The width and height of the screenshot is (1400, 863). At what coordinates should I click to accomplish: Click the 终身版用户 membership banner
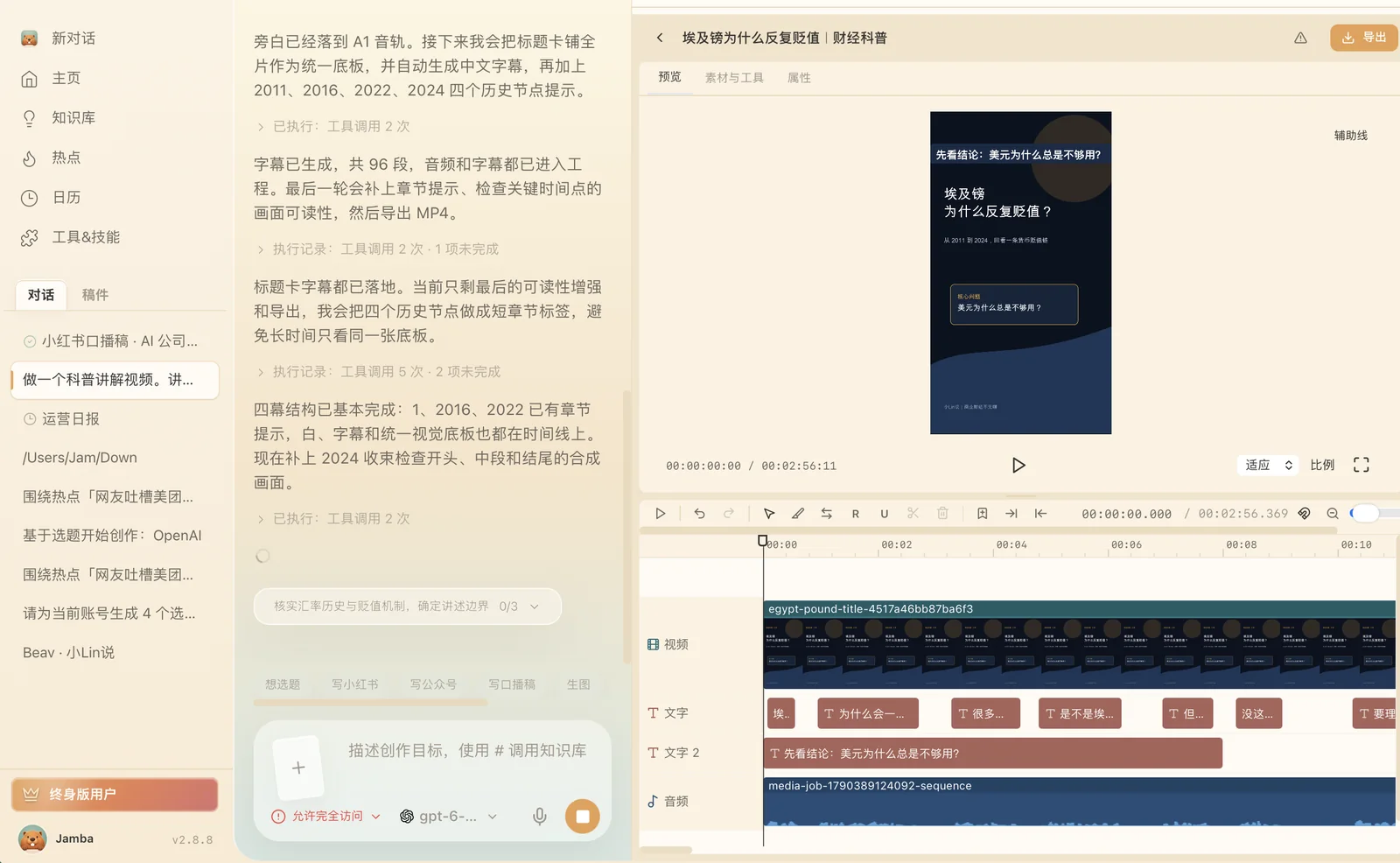click(115, 795)
